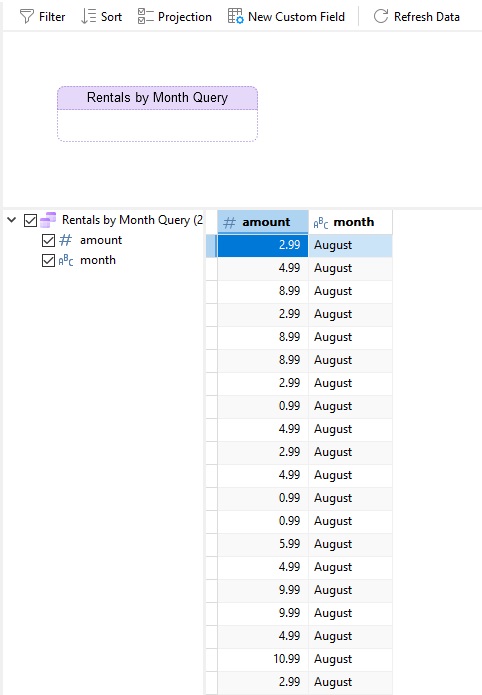Click the amount column header

(263, 222)
